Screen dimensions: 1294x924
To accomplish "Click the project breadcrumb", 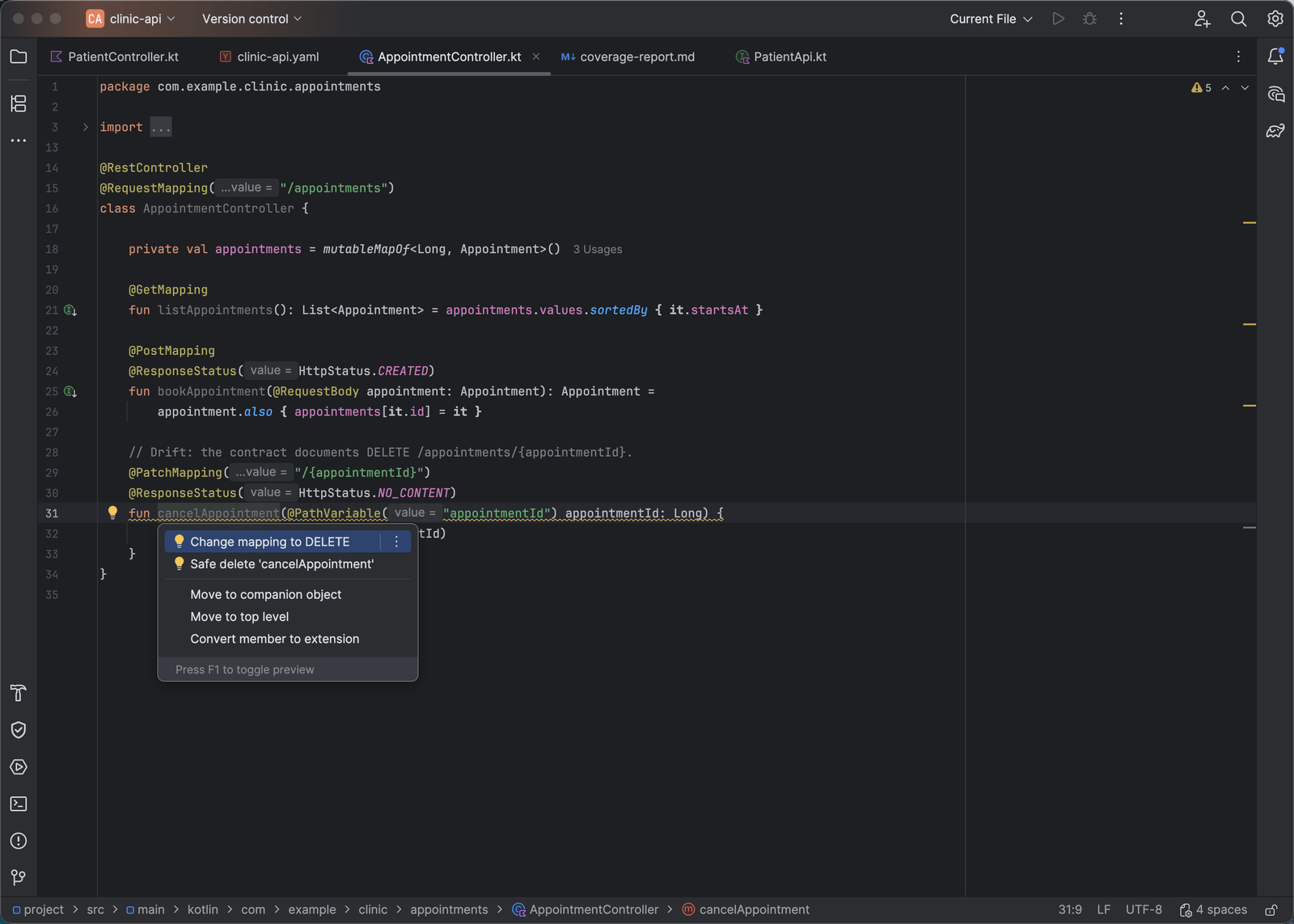I will 38,910.
